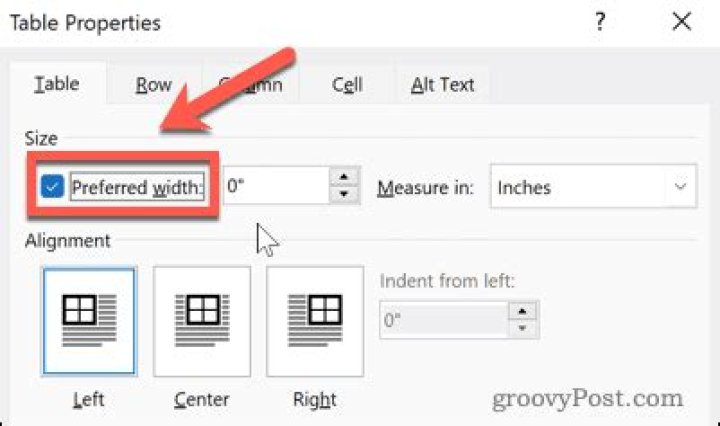Screen dimensions: 720x426
Task: Click the Preferred width label text
Action: point(138,187)
